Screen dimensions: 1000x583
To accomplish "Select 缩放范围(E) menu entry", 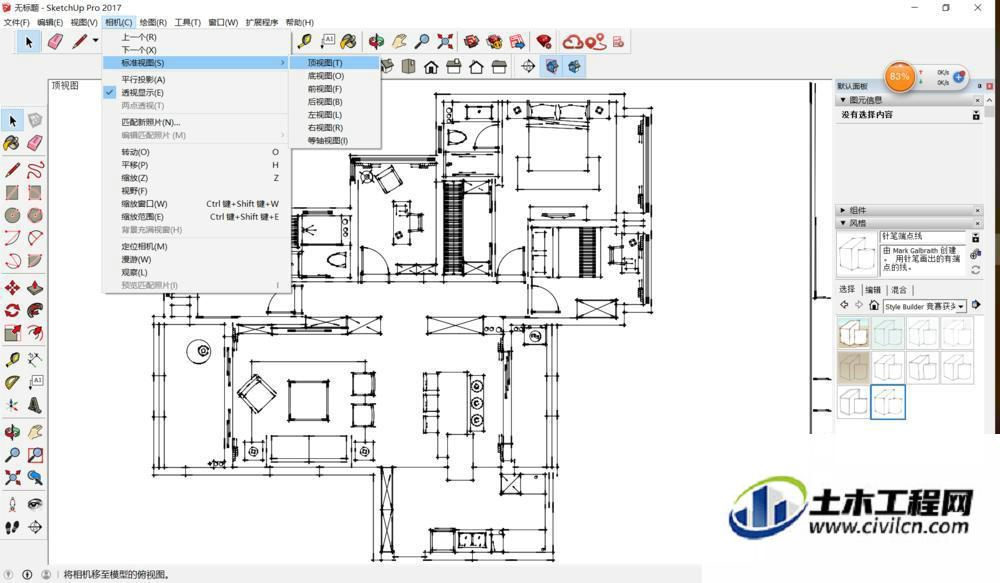I will click(x=195, y=217).
